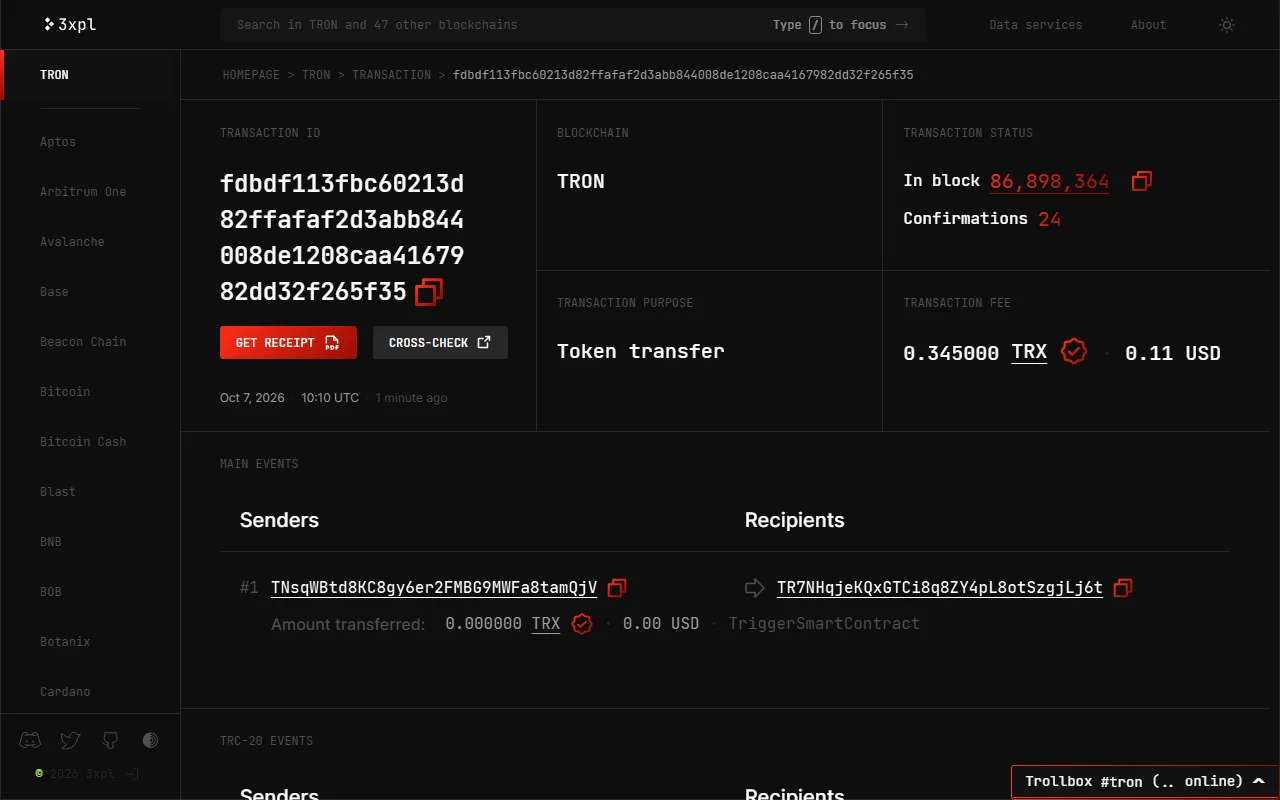Open the About page
The height and width of the screenshot is (800, 1280).
(x=1148, y=25)
